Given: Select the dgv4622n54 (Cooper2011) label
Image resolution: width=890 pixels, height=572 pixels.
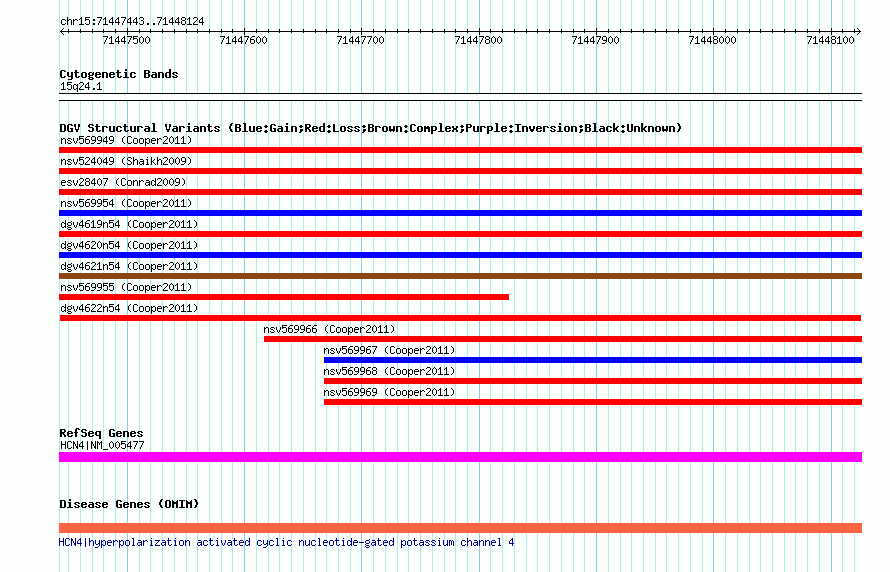Looking at the screenshot, I should click(129, 308).
